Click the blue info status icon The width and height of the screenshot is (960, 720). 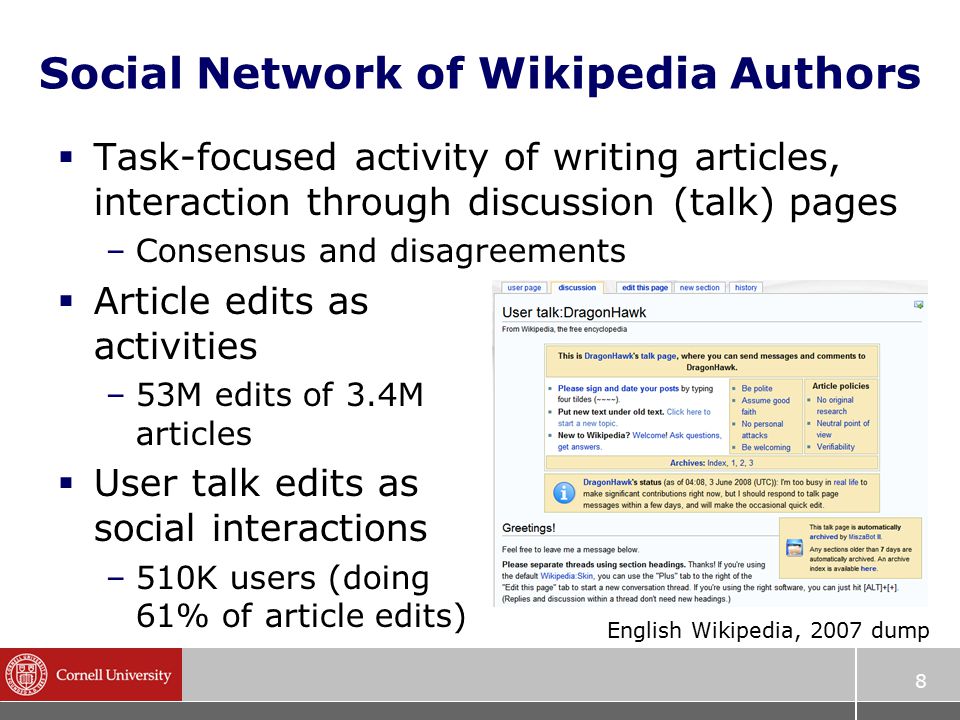coord(563,493)
